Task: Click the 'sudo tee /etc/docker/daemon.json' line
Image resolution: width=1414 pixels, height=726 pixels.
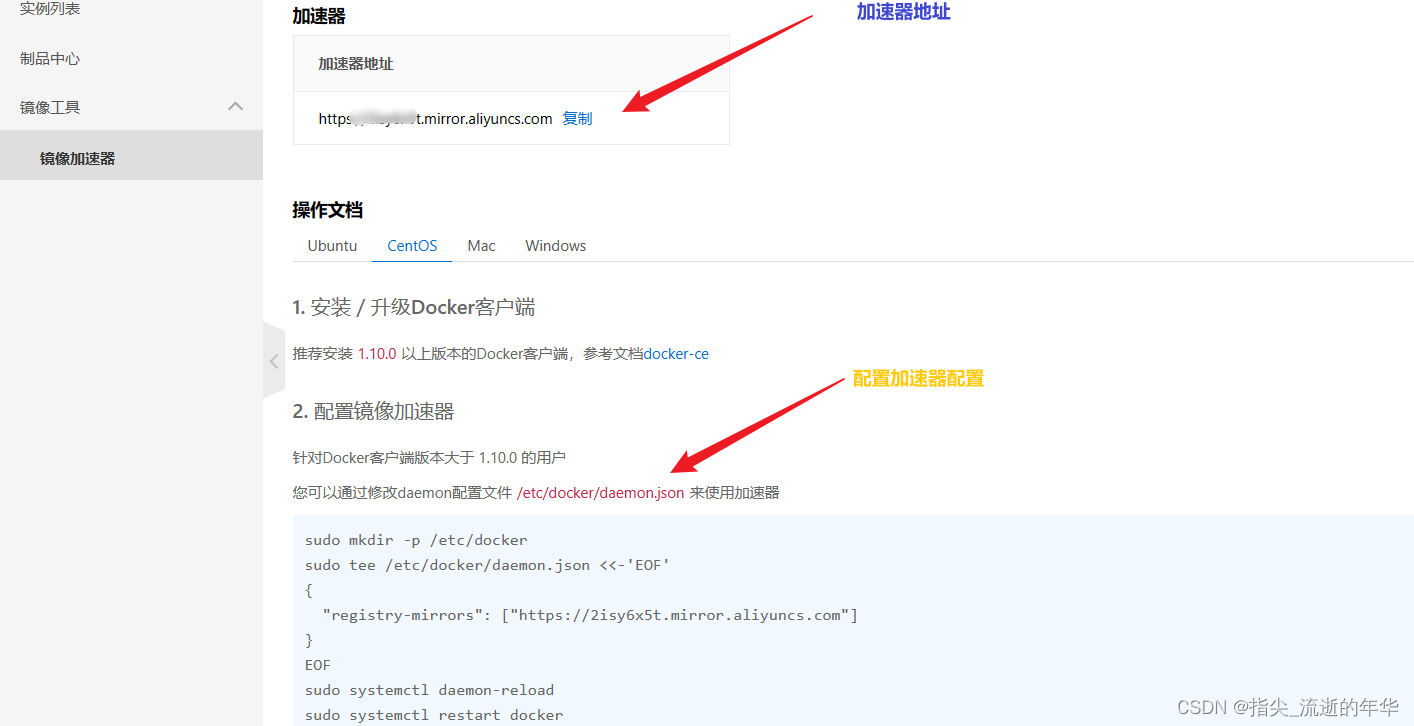Action: click(x=487, y=565)
